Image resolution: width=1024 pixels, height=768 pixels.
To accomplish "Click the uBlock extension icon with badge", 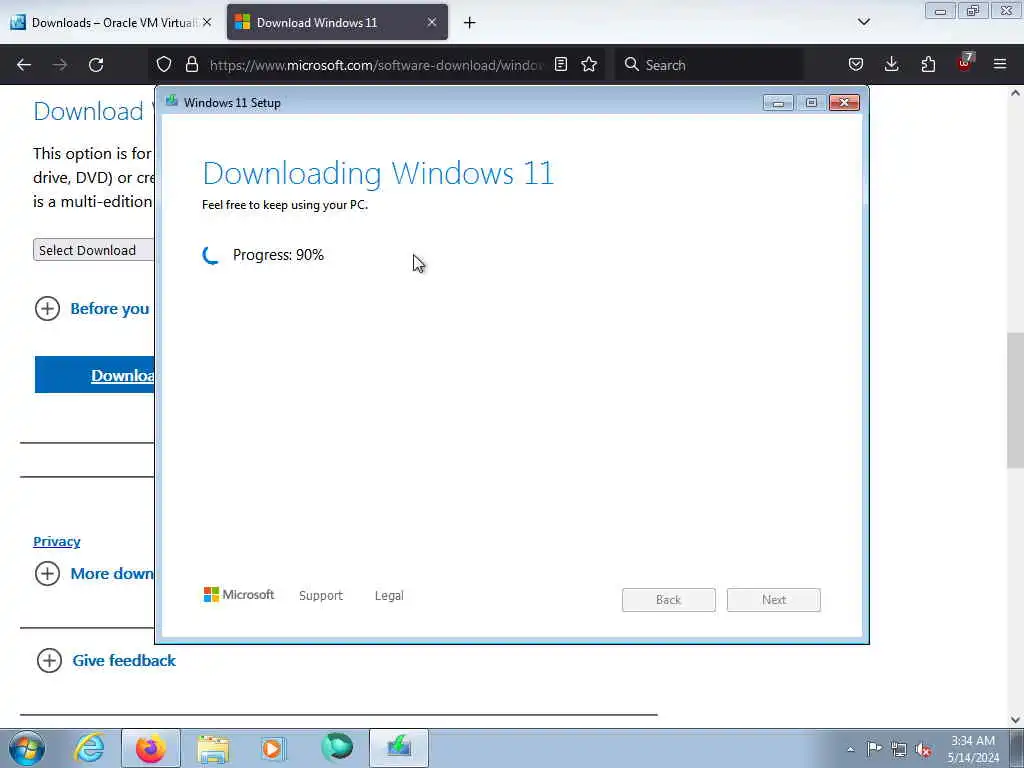I will click(965, 63).
